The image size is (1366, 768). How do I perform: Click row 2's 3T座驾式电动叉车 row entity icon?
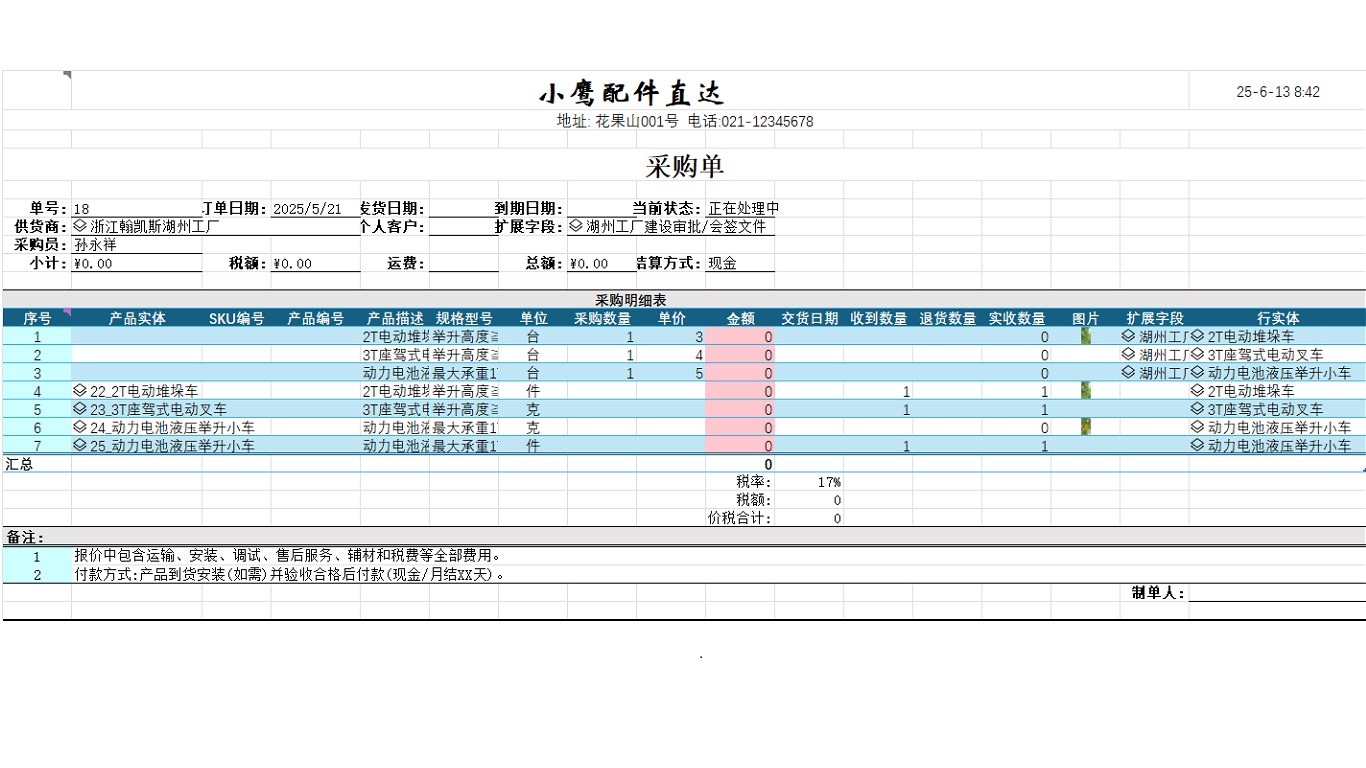pyautogui.click(x=1198, y=355)
